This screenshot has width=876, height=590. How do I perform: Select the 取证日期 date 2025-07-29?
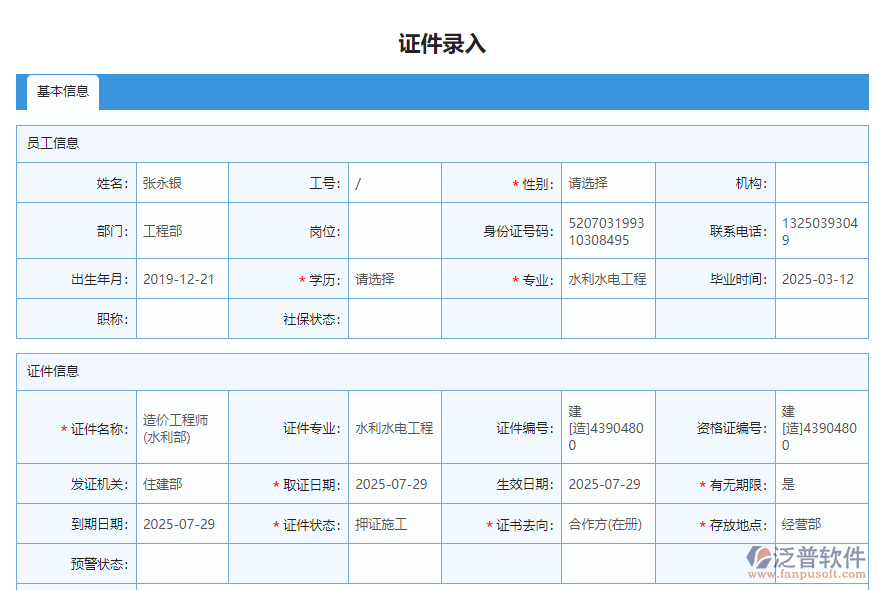(394, 483)
